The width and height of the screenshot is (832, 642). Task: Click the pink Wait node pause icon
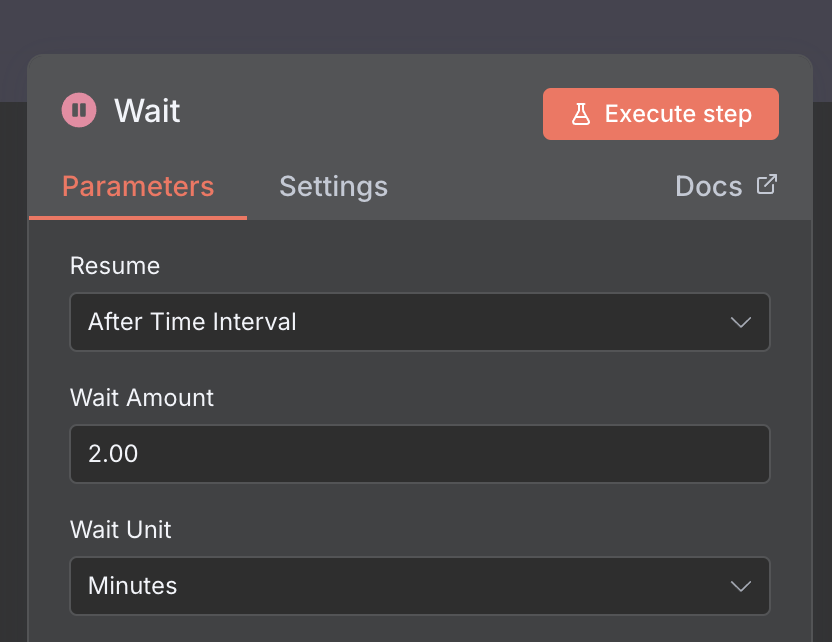coord(78,110)
